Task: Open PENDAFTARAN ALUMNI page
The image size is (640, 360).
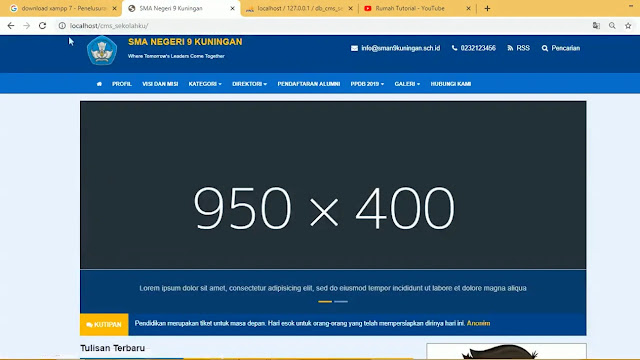Action: click(309, 84)
